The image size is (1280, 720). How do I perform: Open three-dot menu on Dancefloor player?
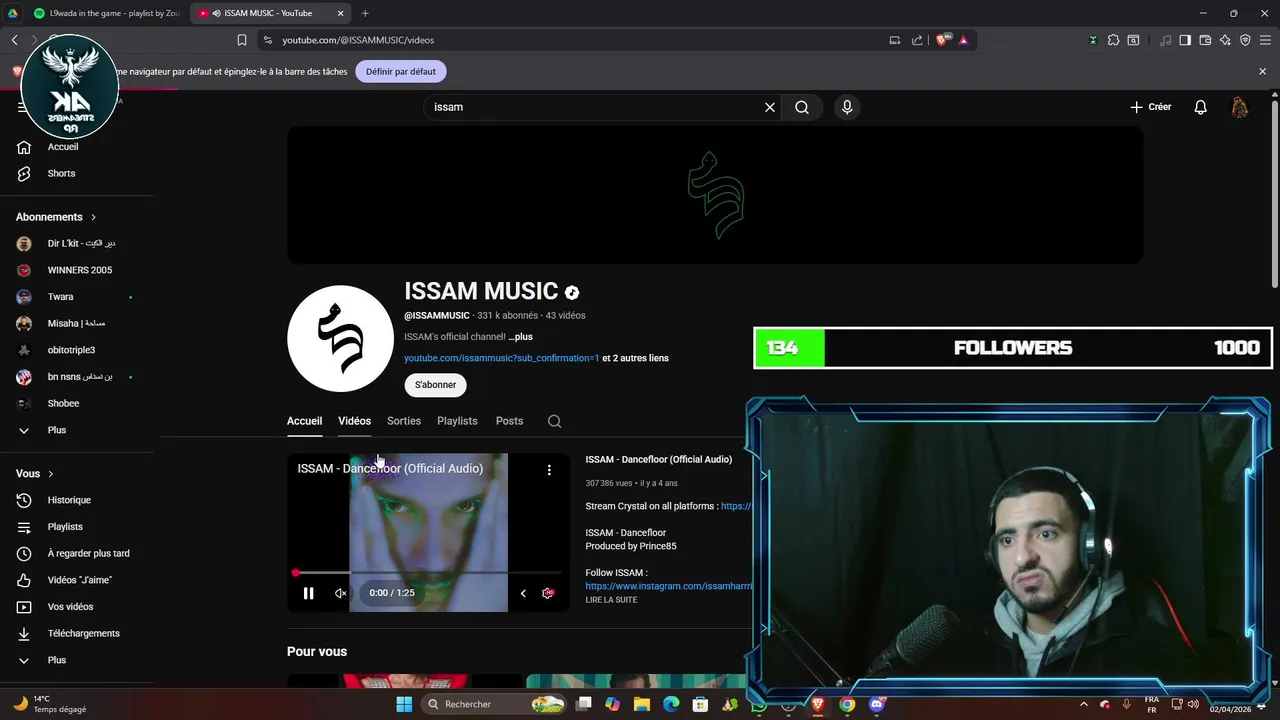click(549, 470)
